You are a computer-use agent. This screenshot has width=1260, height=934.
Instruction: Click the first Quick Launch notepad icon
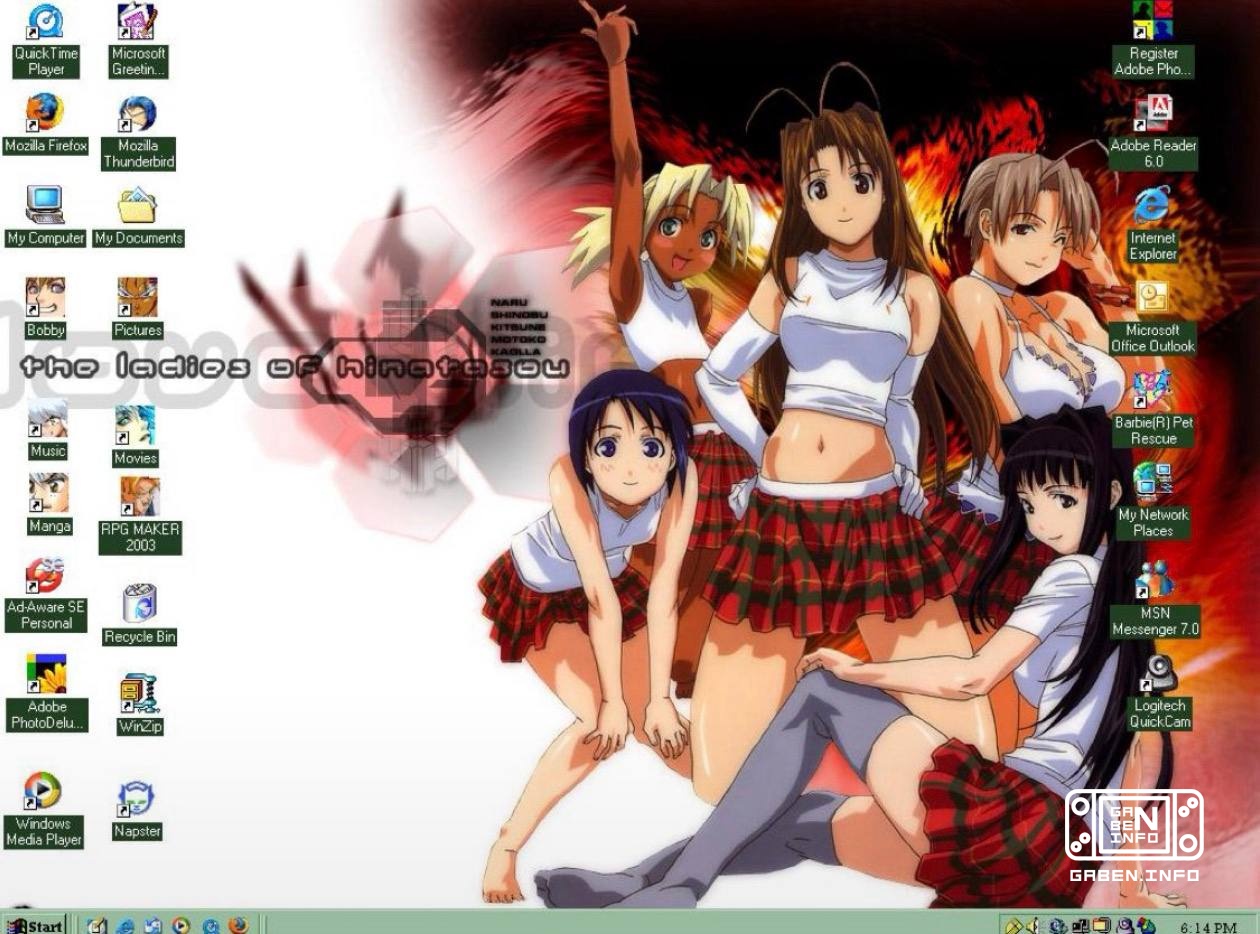pyautogui.click(x=96, y=925)
